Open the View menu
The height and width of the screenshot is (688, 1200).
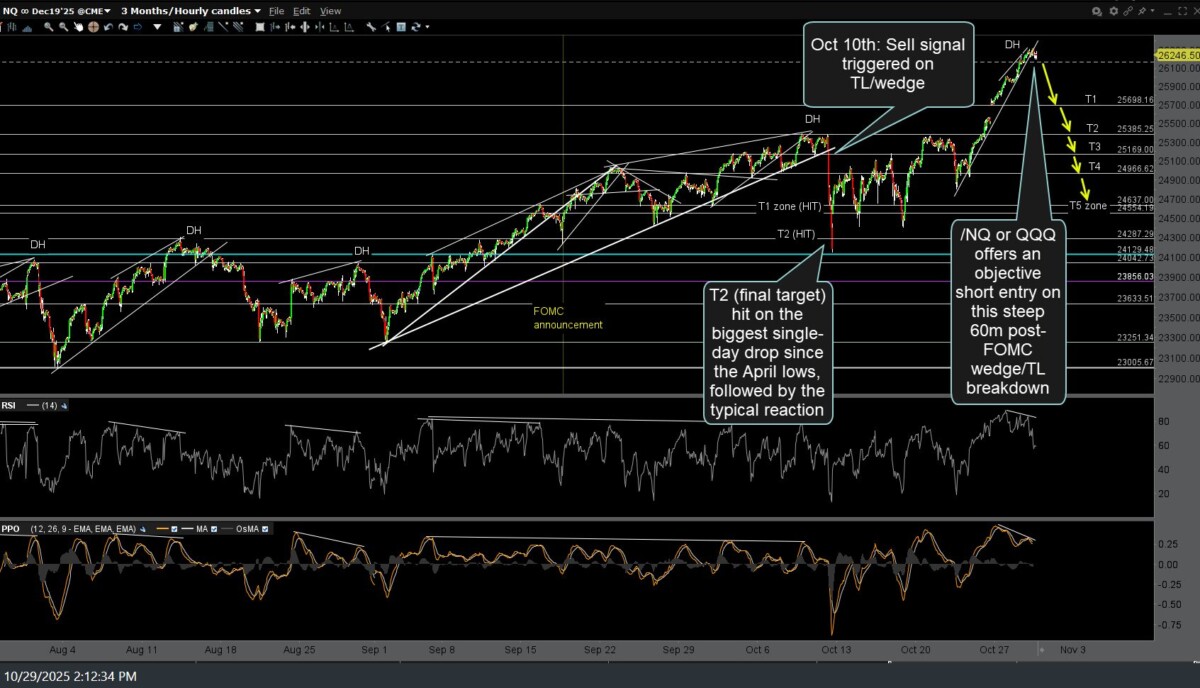pos(330,10)
